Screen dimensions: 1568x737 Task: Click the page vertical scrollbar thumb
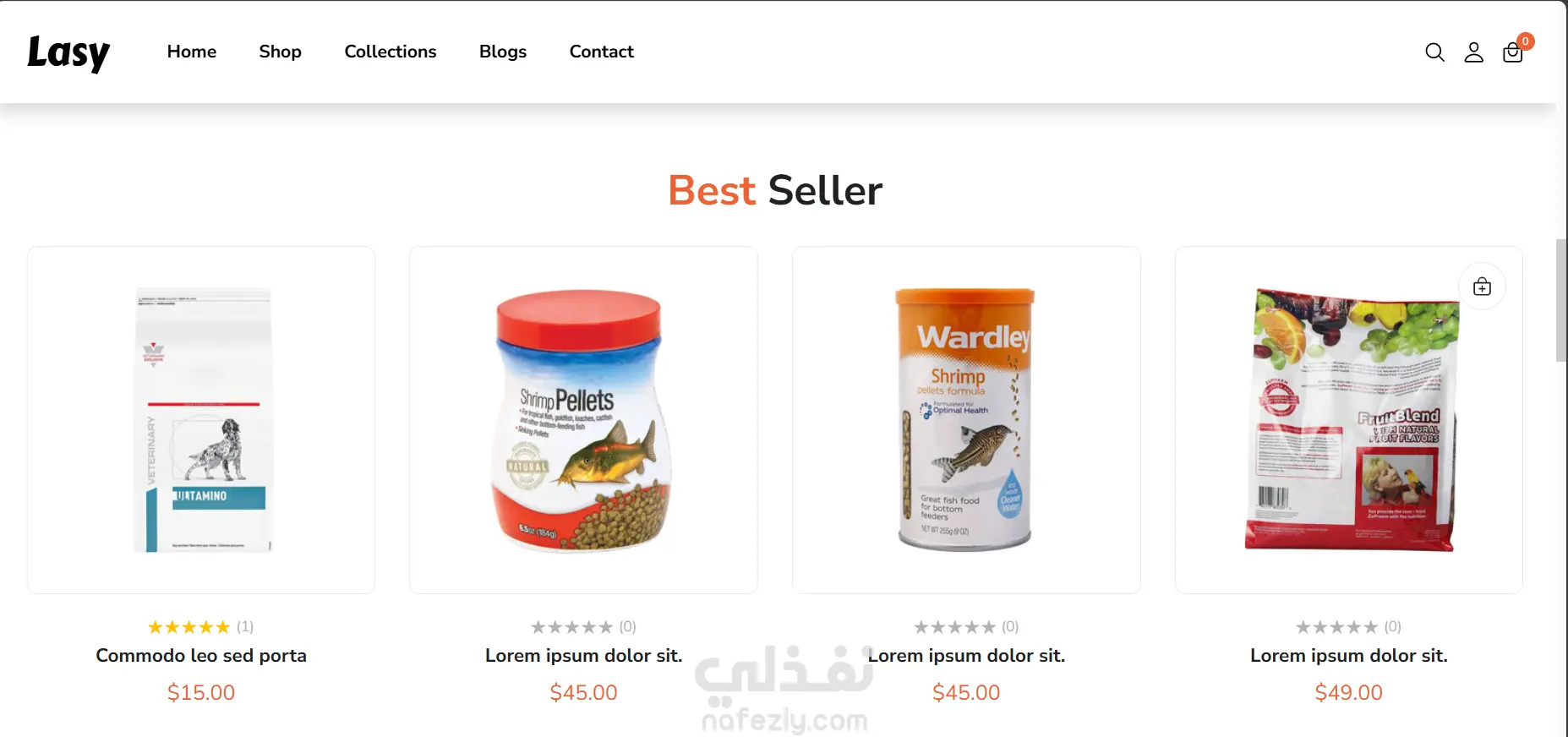(1561, 300)
